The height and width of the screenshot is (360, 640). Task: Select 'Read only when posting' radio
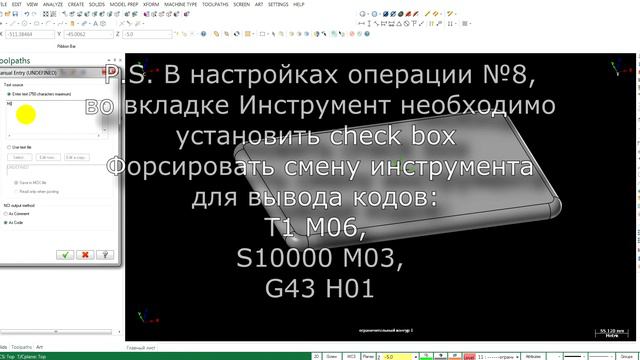[16, 191]
